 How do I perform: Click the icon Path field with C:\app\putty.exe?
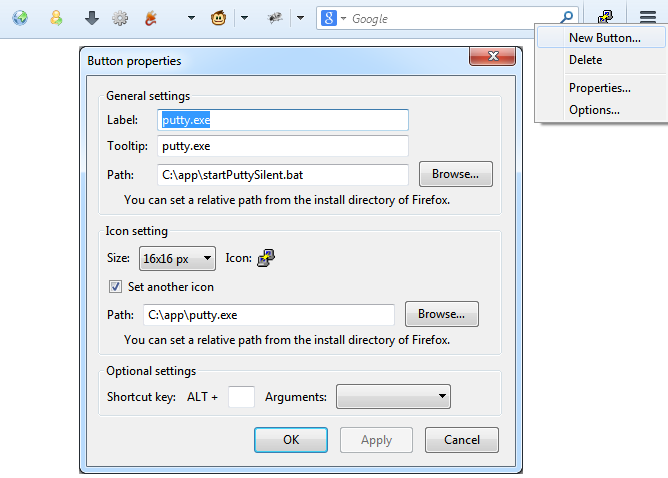(269, 315)
